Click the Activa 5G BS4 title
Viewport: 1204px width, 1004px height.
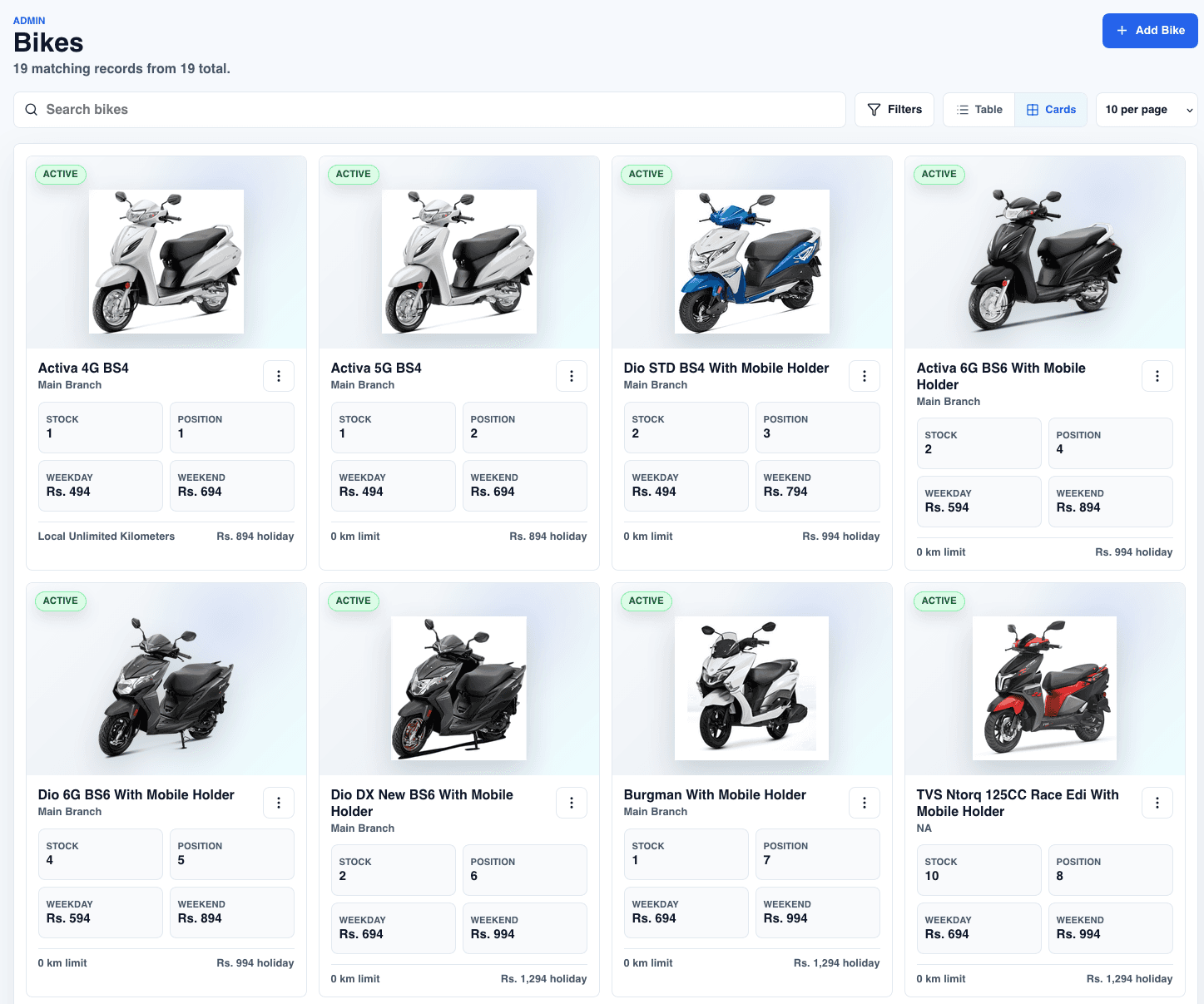point(376,368)
